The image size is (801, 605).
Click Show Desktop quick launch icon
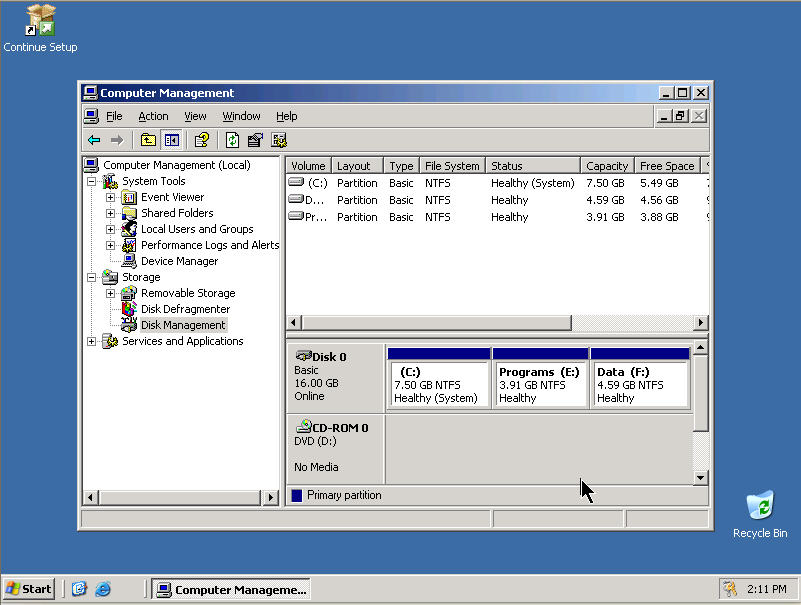(79, 589)
